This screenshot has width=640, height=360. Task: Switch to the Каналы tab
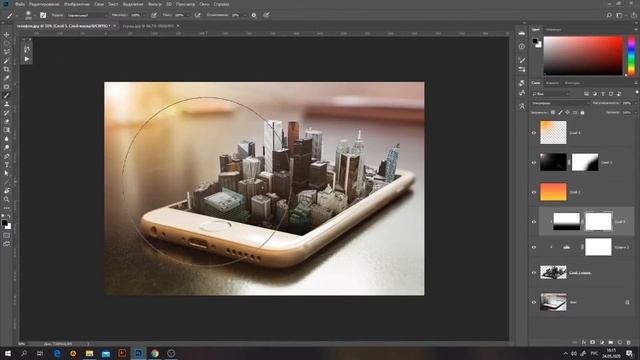pyautogui.click(x=552, y=83)
